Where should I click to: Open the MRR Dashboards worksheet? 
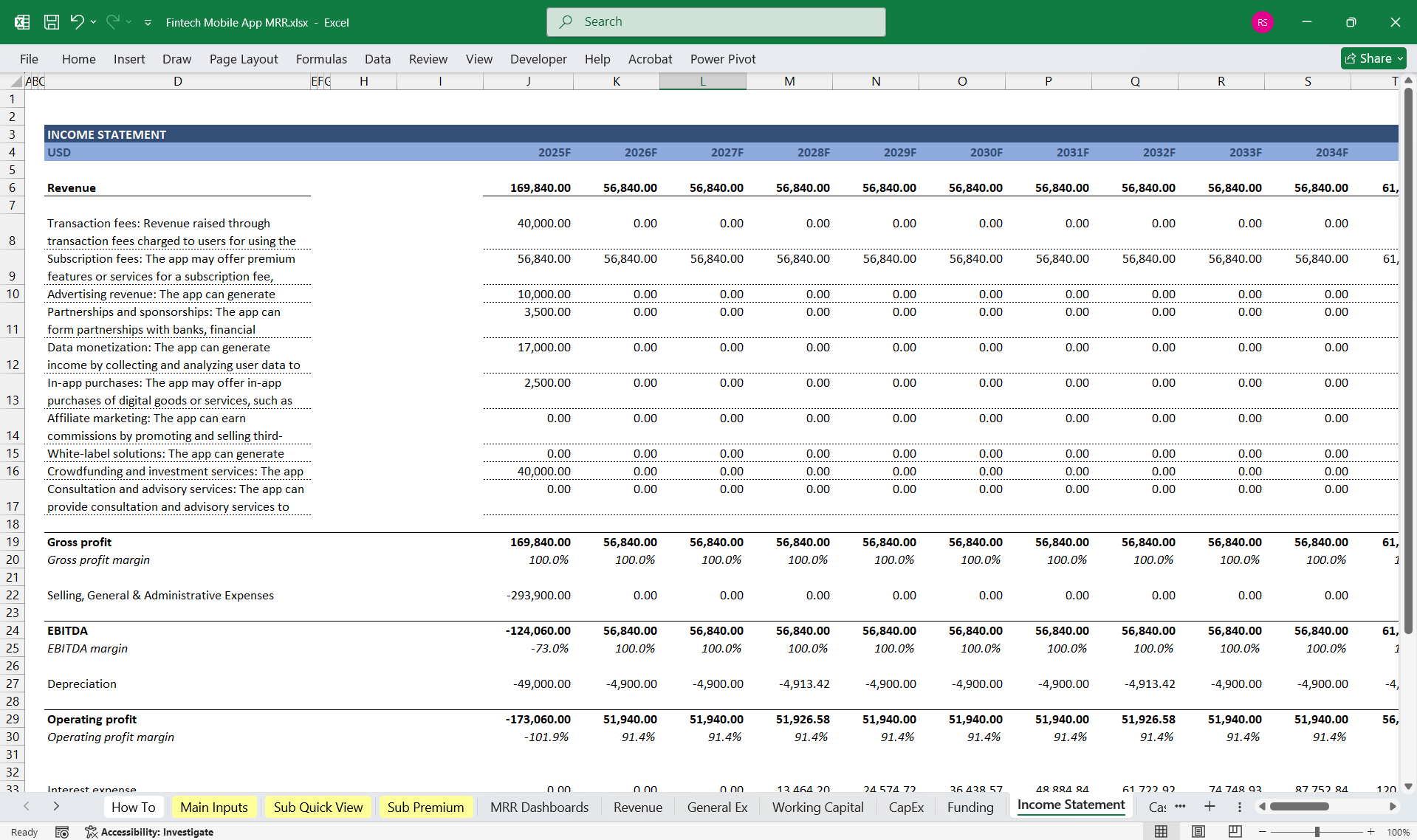539,807
